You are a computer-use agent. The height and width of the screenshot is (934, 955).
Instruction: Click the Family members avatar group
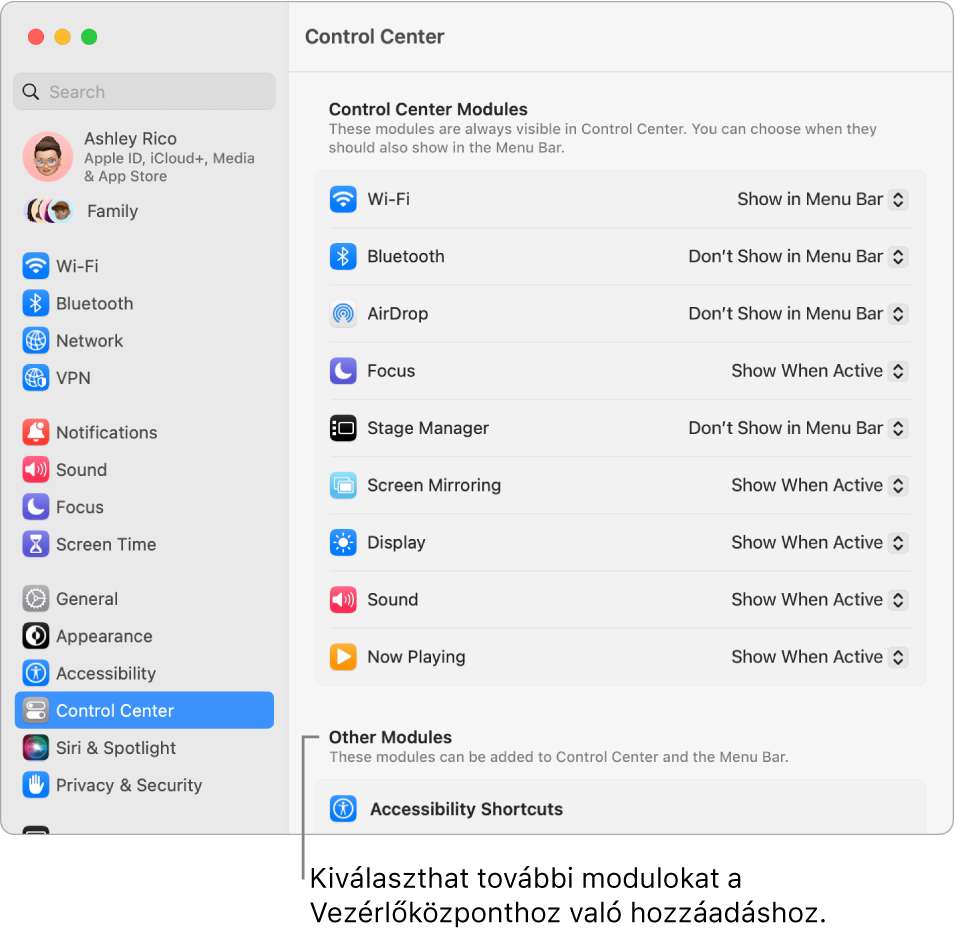coord(49,211)
